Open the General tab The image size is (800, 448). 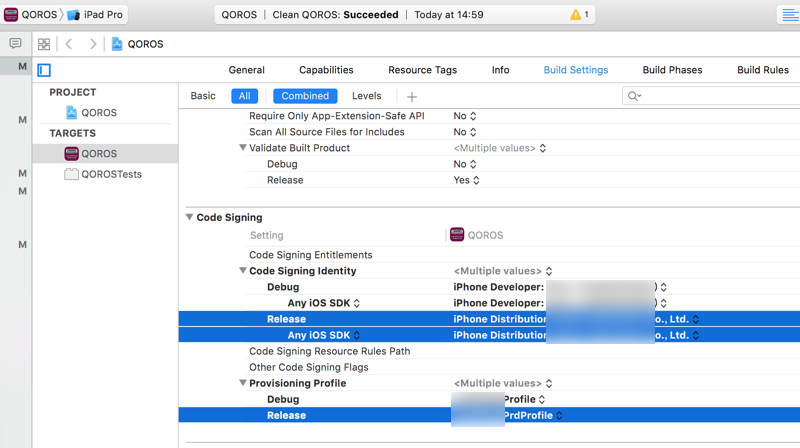pyautogui.click(x=246, y=70)
